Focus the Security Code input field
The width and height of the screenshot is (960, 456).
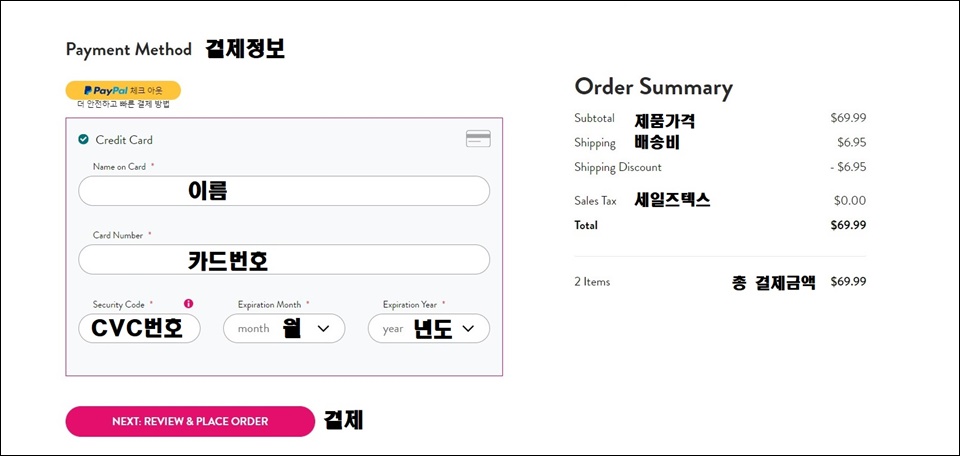(x=140, y=328)
